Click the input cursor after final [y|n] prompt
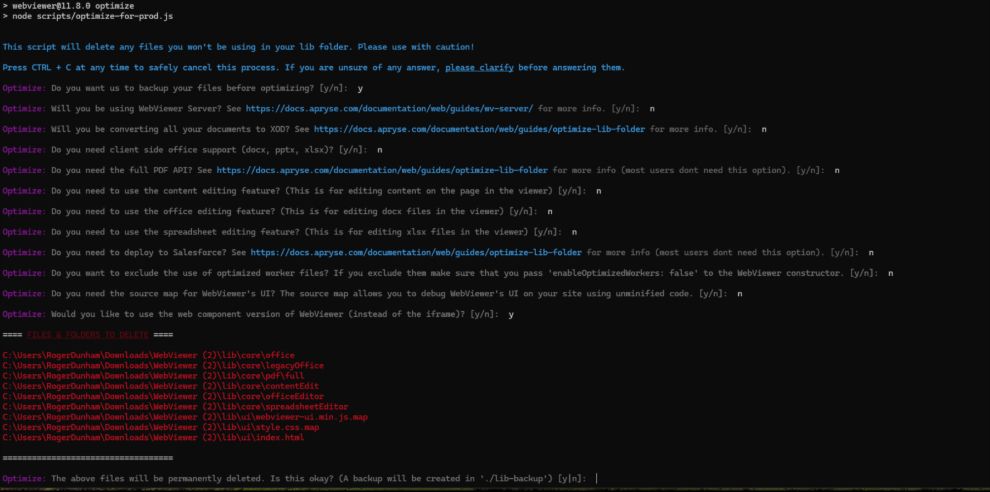Viewport: 990px width, 492px height. pyautogui.click(x=596, y=479)
